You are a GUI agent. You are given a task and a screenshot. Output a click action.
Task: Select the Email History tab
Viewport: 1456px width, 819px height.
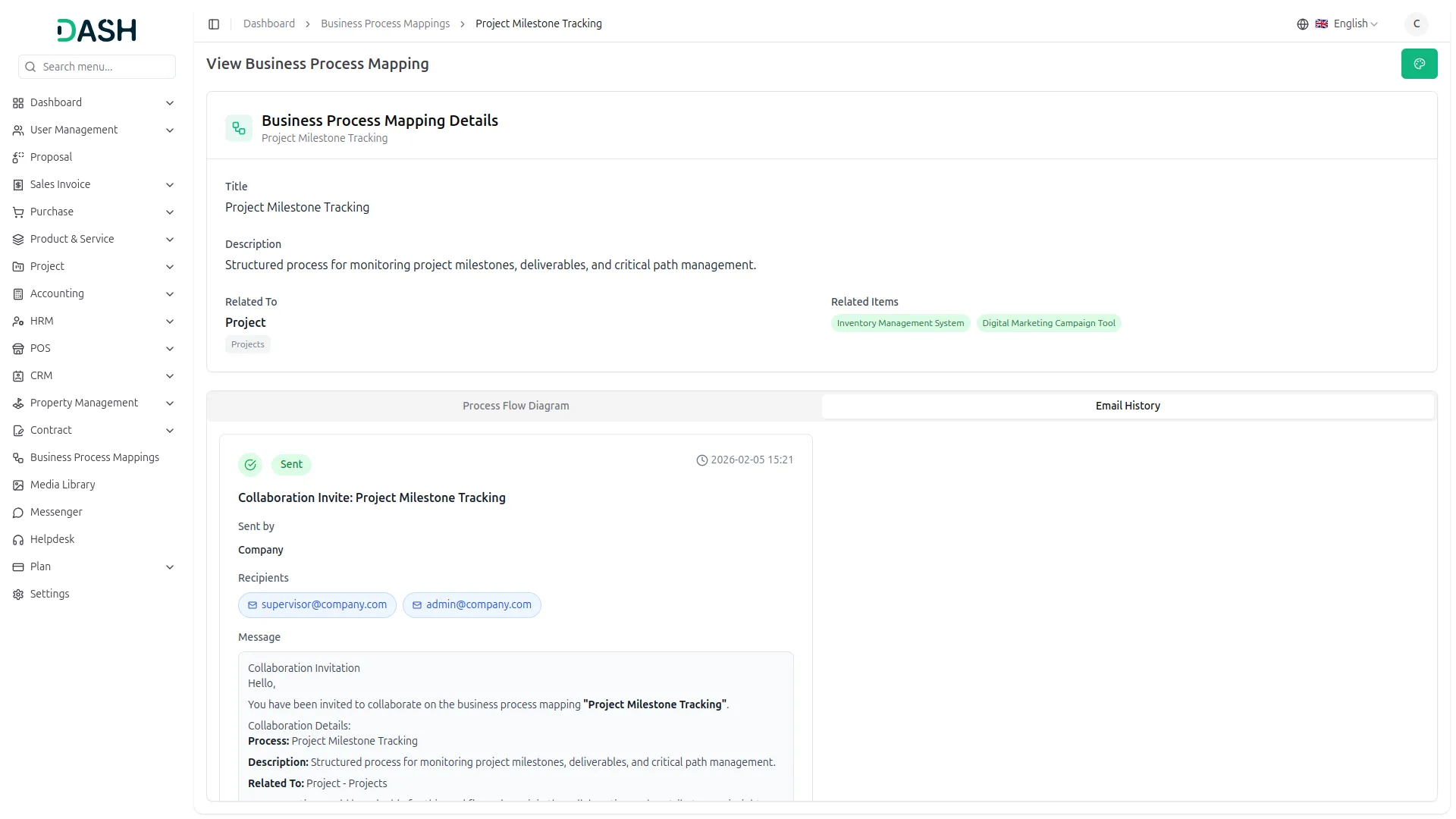[1127, 406]
